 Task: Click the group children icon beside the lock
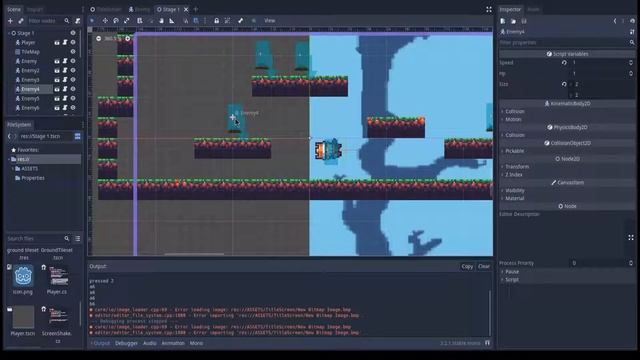[x=227, y=20]
